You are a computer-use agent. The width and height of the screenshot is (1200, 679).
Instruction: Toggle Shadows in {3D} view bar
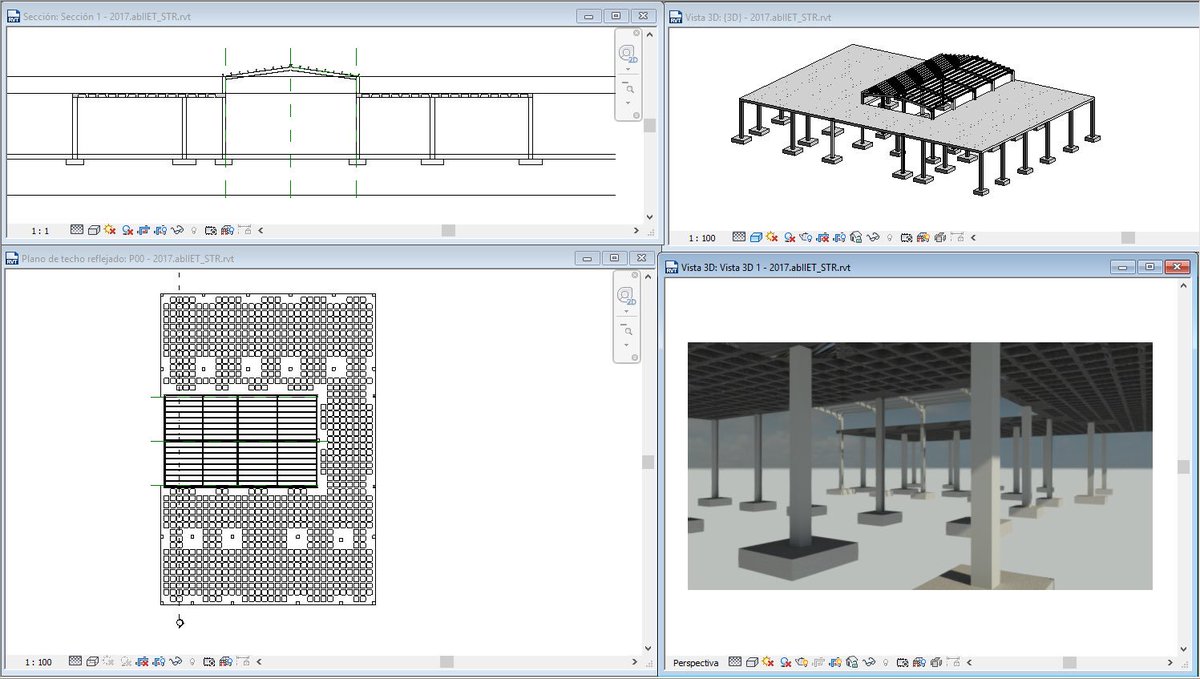click(790, 238)
